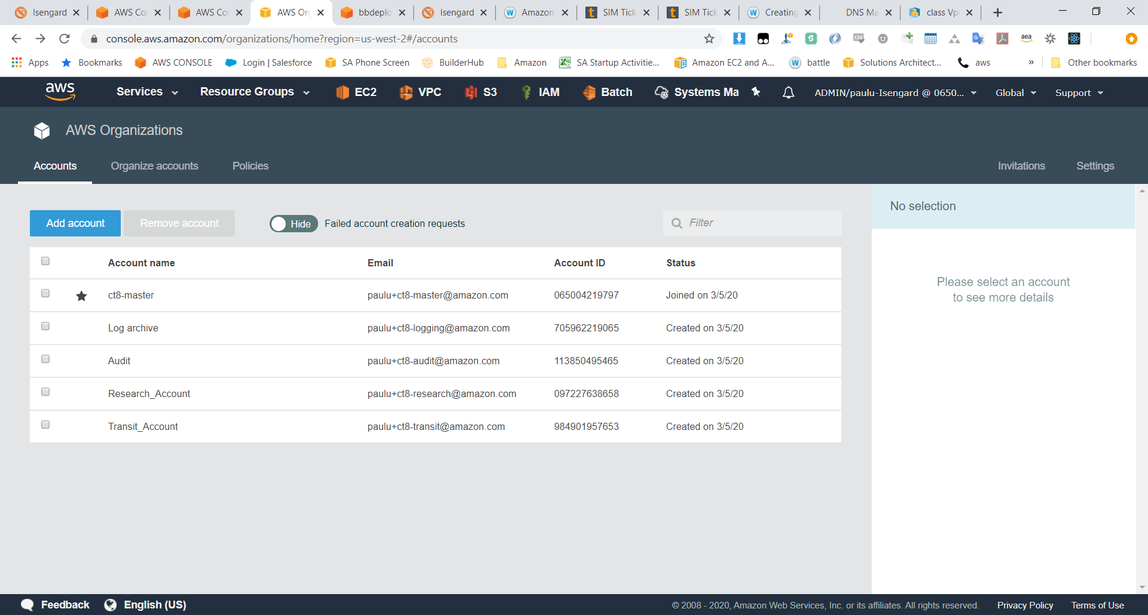Switch to the bbdeploy browser tab

click(x=372, y=13)
